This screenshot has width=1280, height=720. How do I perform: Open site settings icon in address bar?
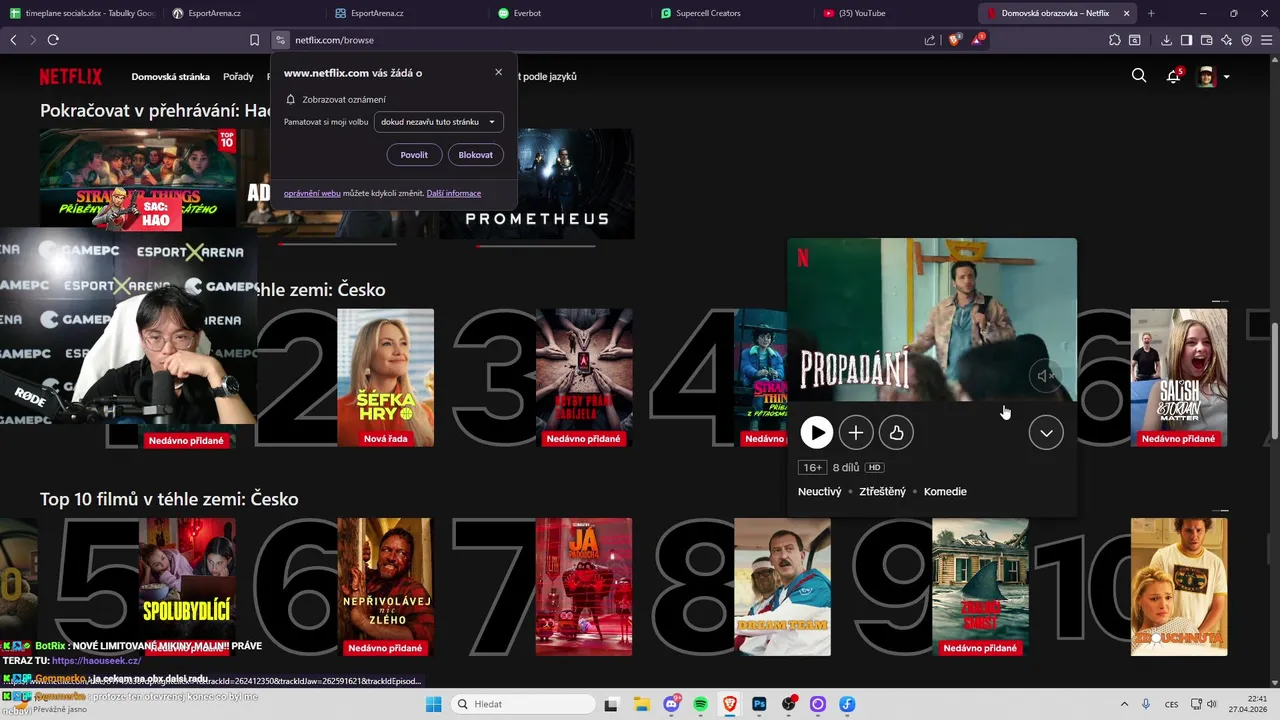281,40
